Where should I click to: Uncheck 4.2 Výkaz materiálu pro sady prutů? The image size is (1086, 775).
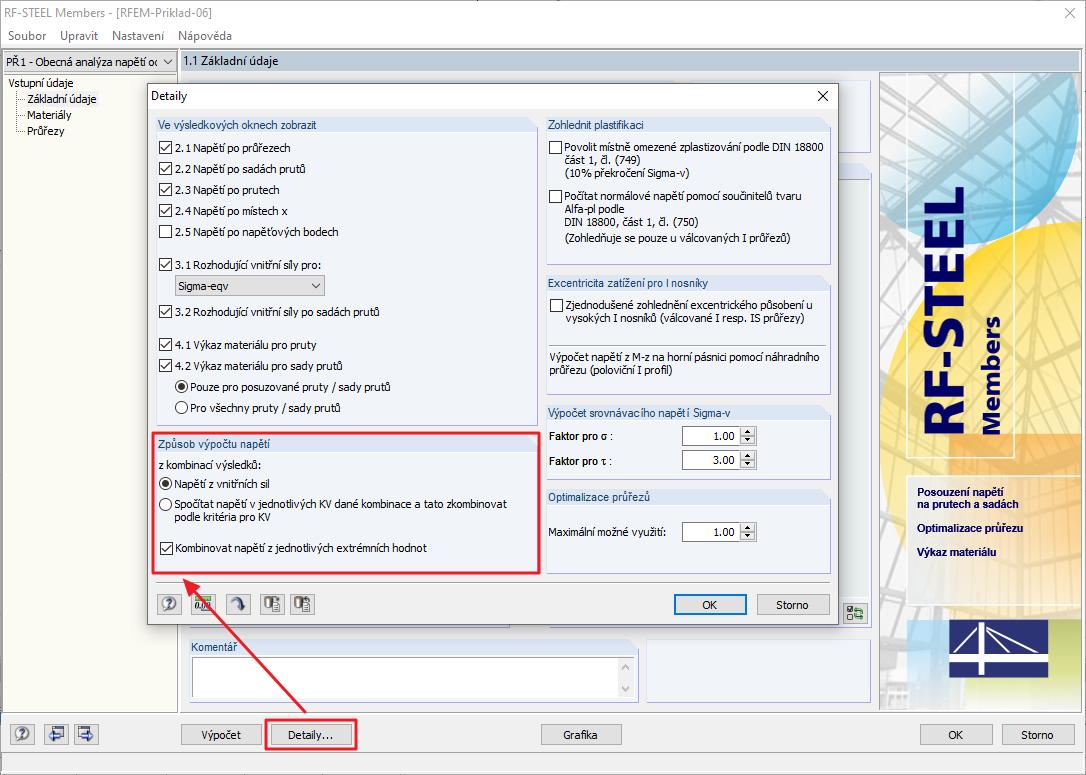click(166, 366)
